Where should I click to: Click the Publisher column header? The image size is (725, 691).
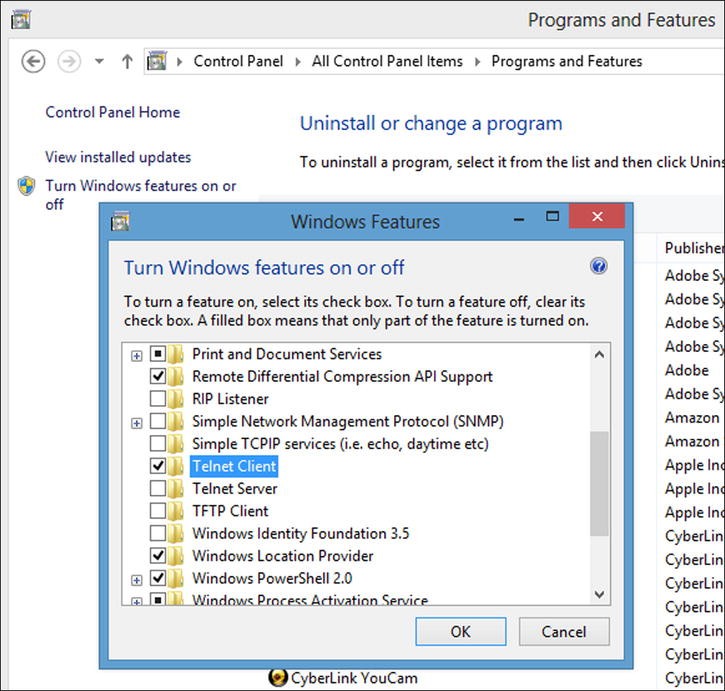tap(693, 248)
